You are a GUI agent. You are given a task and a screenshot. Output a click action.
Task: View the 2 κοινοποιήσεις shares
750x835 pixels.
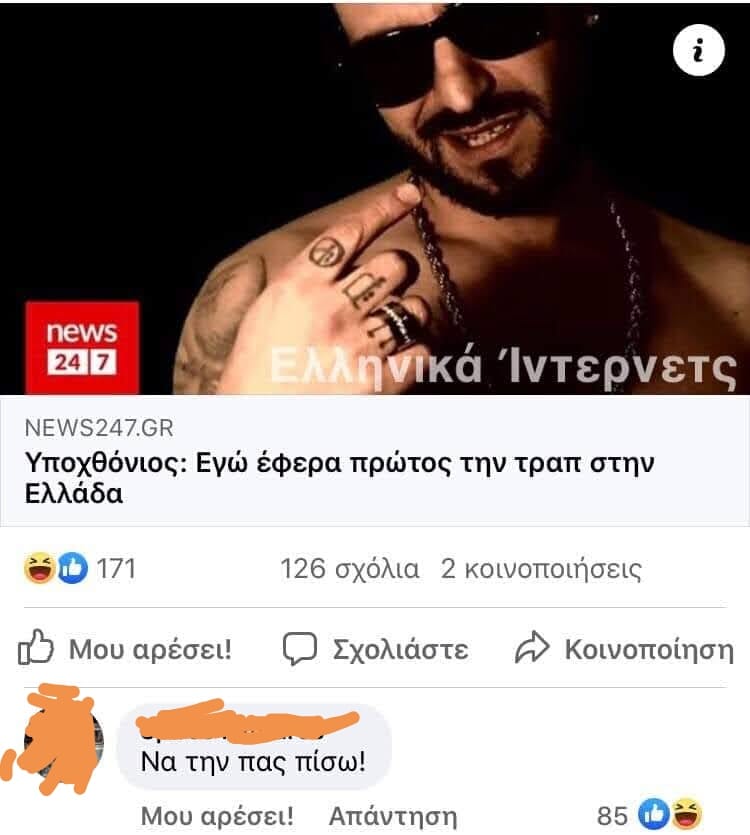pyautogui.click(x=541, y=569)
